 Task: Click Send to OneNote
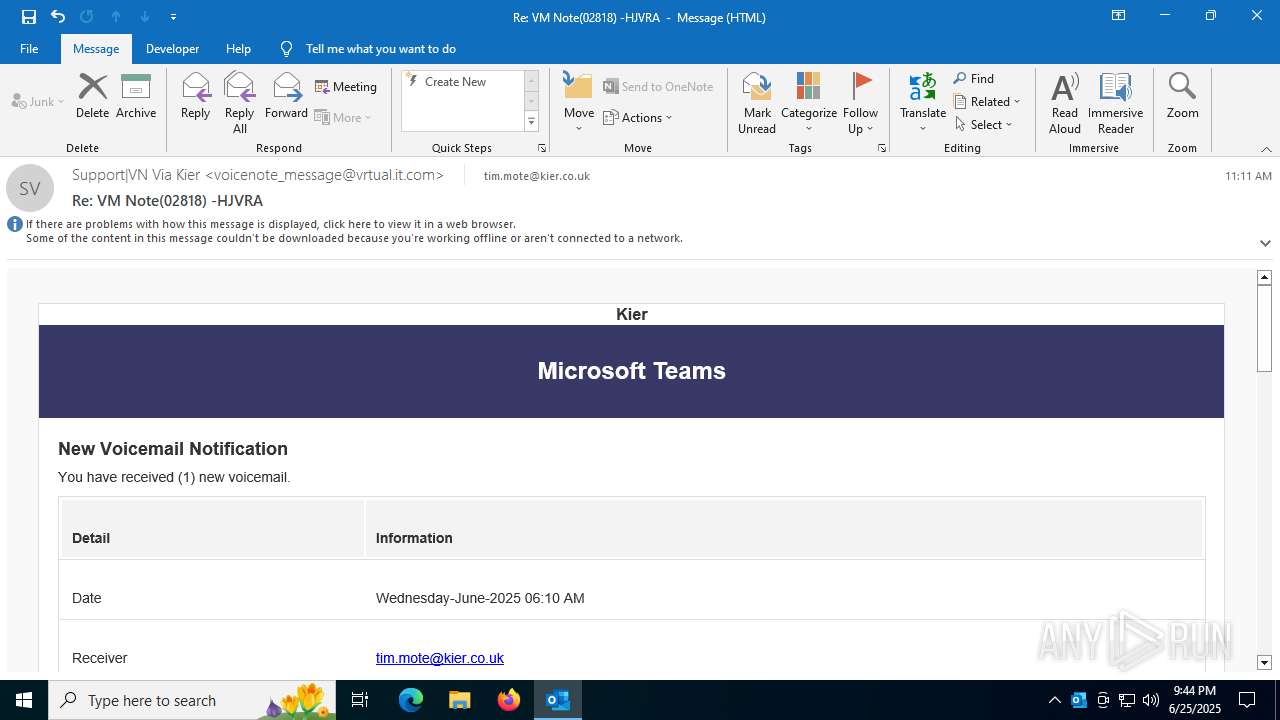[x=658, y=87]
